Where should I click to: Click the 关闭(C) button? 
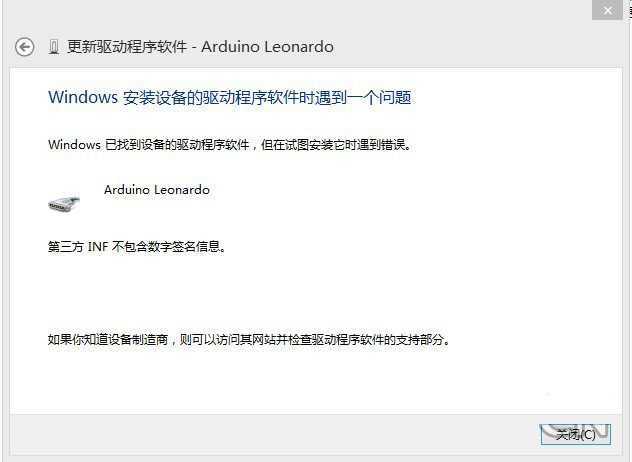pos(576,435)
